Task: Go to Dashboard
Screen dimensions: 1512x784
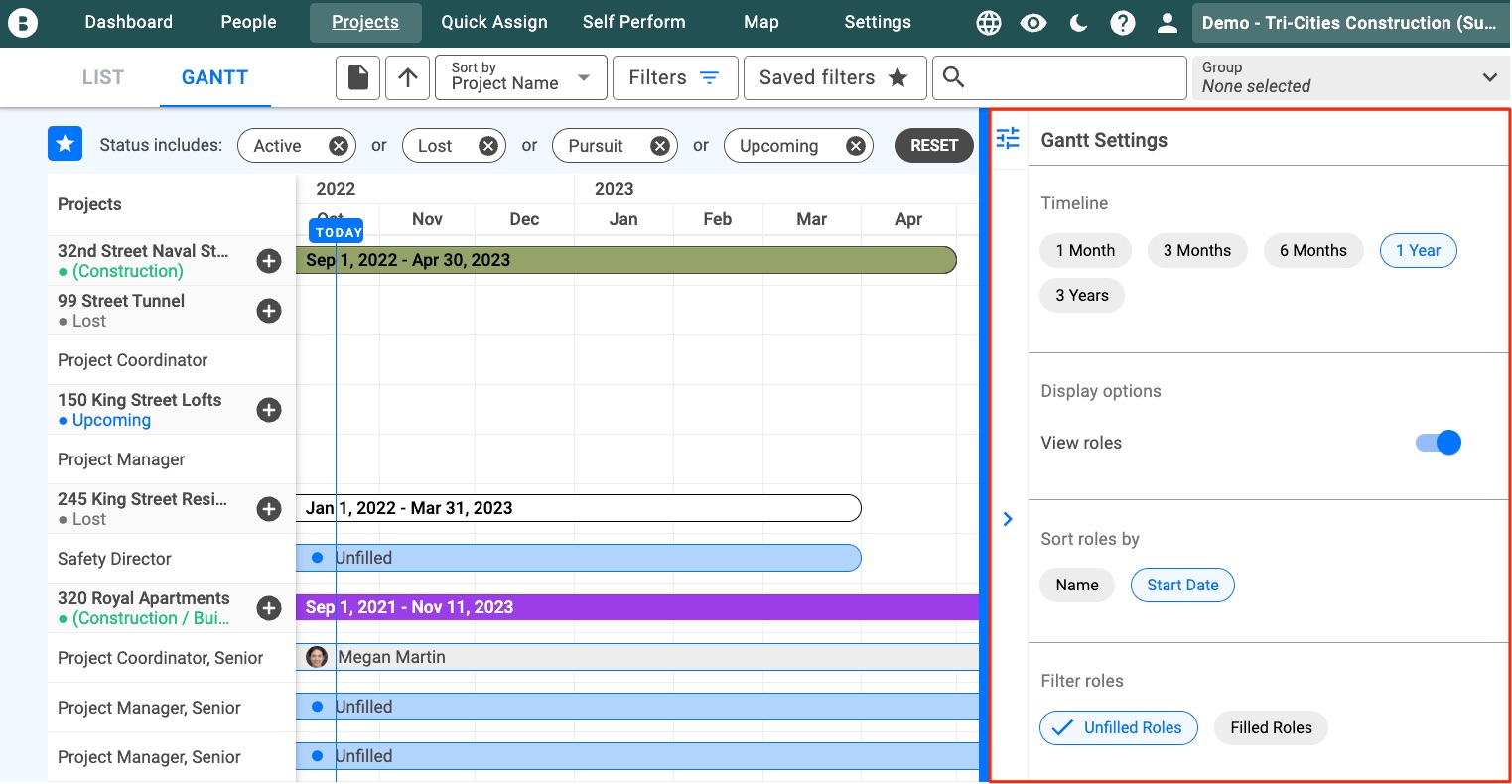Action: [128, 22]
